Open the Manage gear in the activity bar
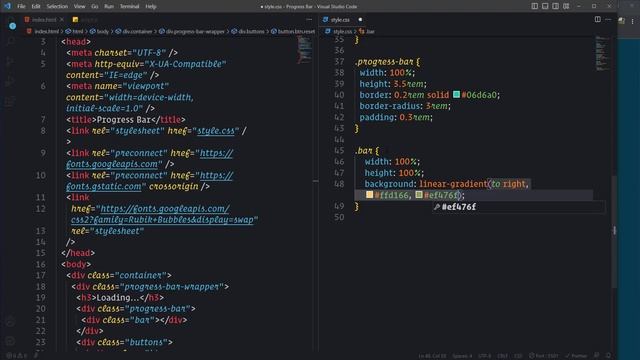Viewport: 640px width, 360px height. 11,341
